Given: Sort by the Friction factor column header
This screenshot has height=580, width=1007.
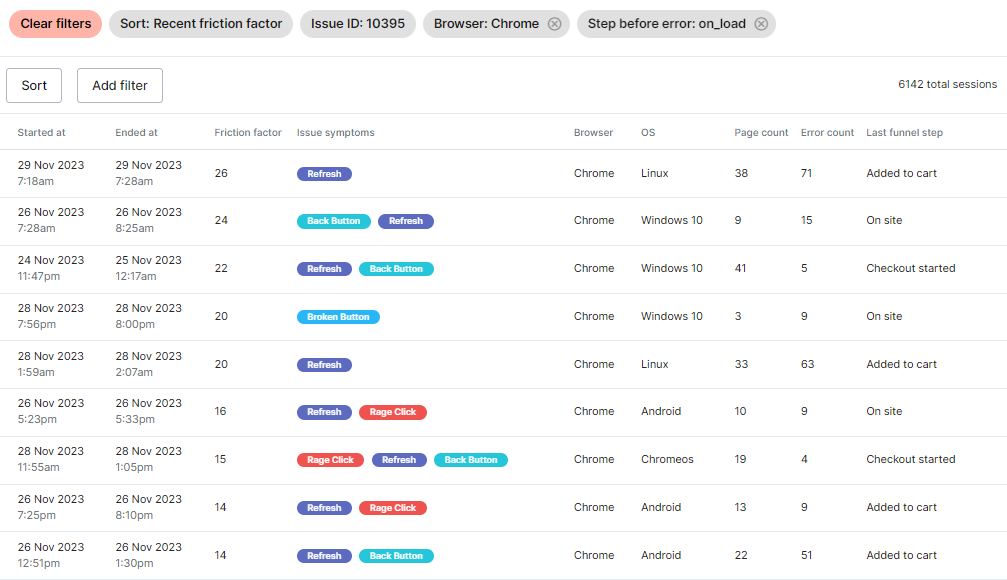Looking at the screenshot, I should [x=248, y=132].
